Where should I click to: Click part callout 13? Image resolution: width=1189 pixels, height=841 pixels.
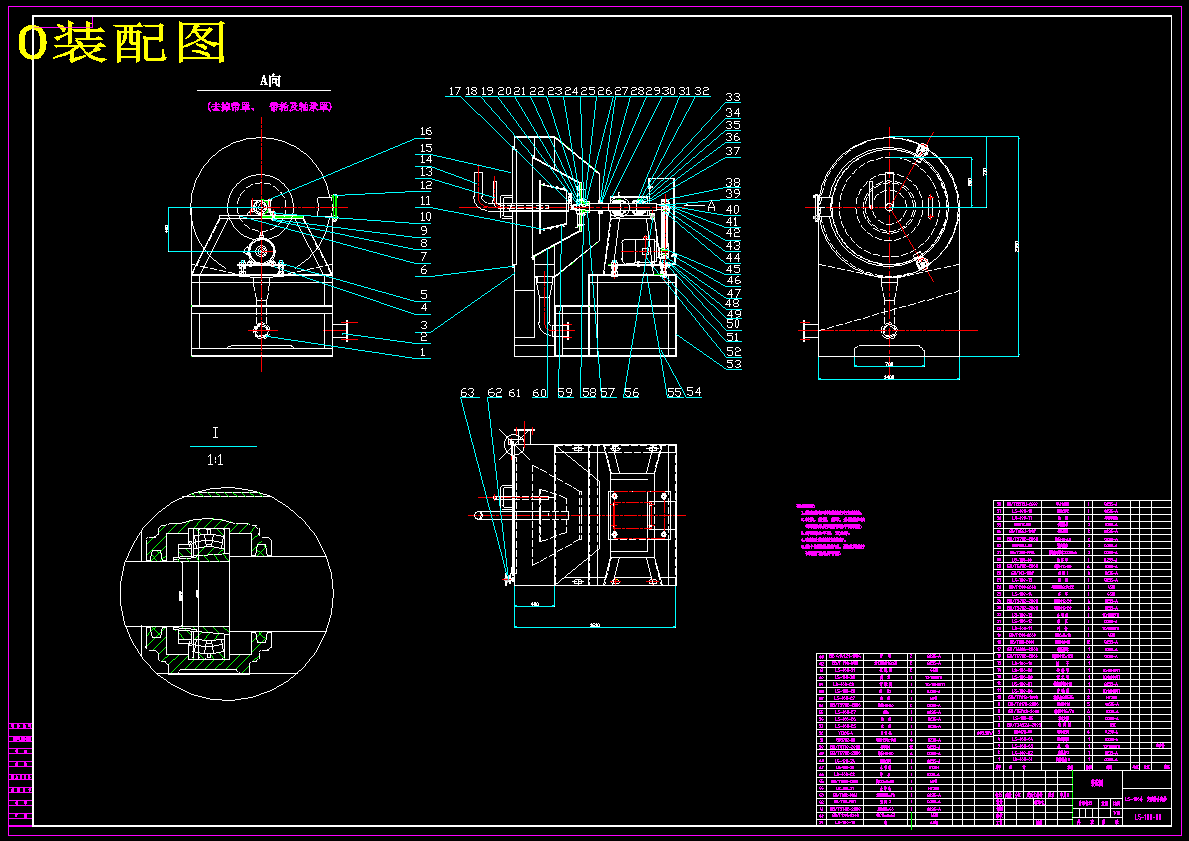click(x=425, y=172)
